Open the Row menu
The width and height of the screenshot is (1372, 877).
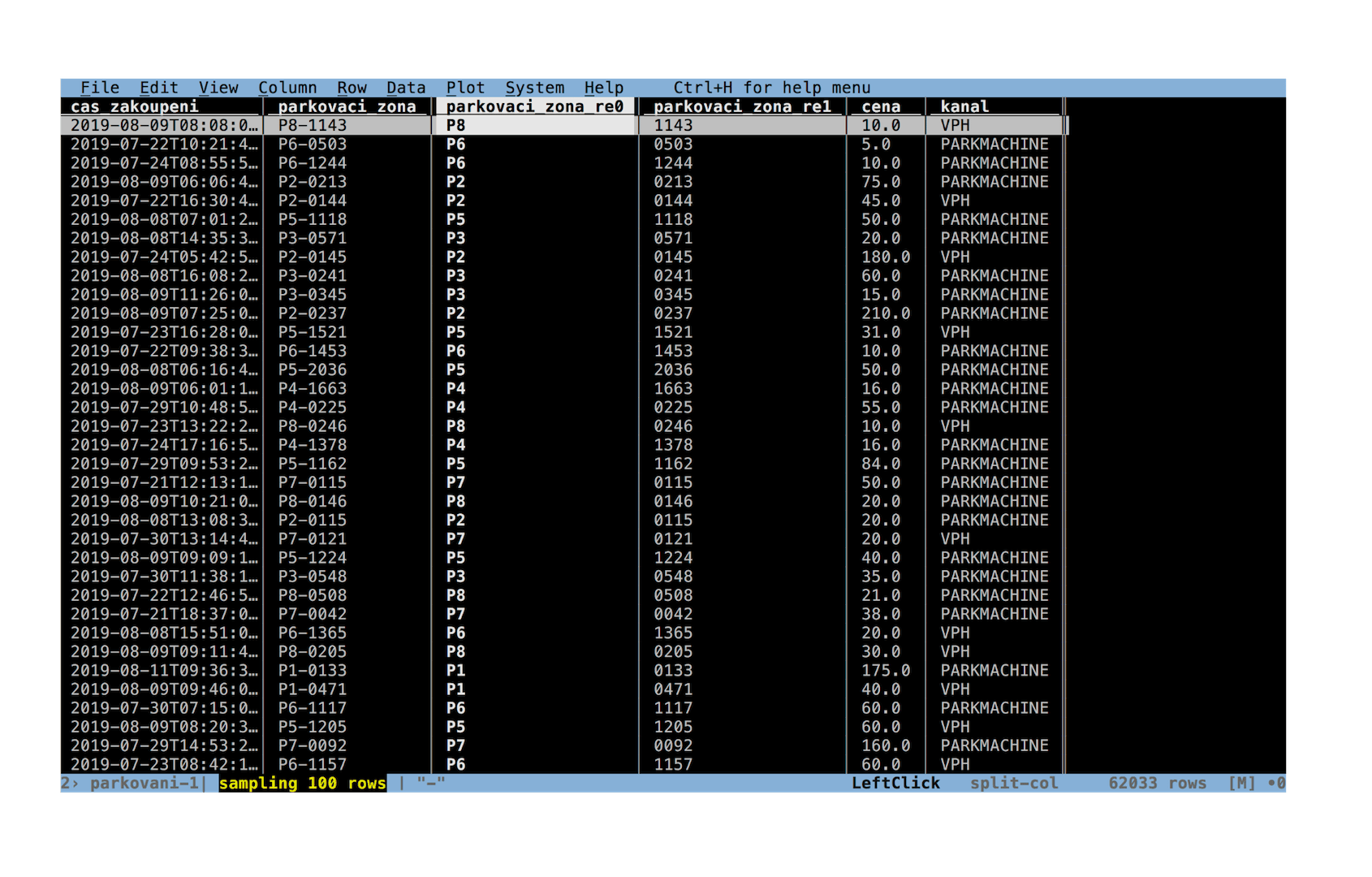click(352, 88)
